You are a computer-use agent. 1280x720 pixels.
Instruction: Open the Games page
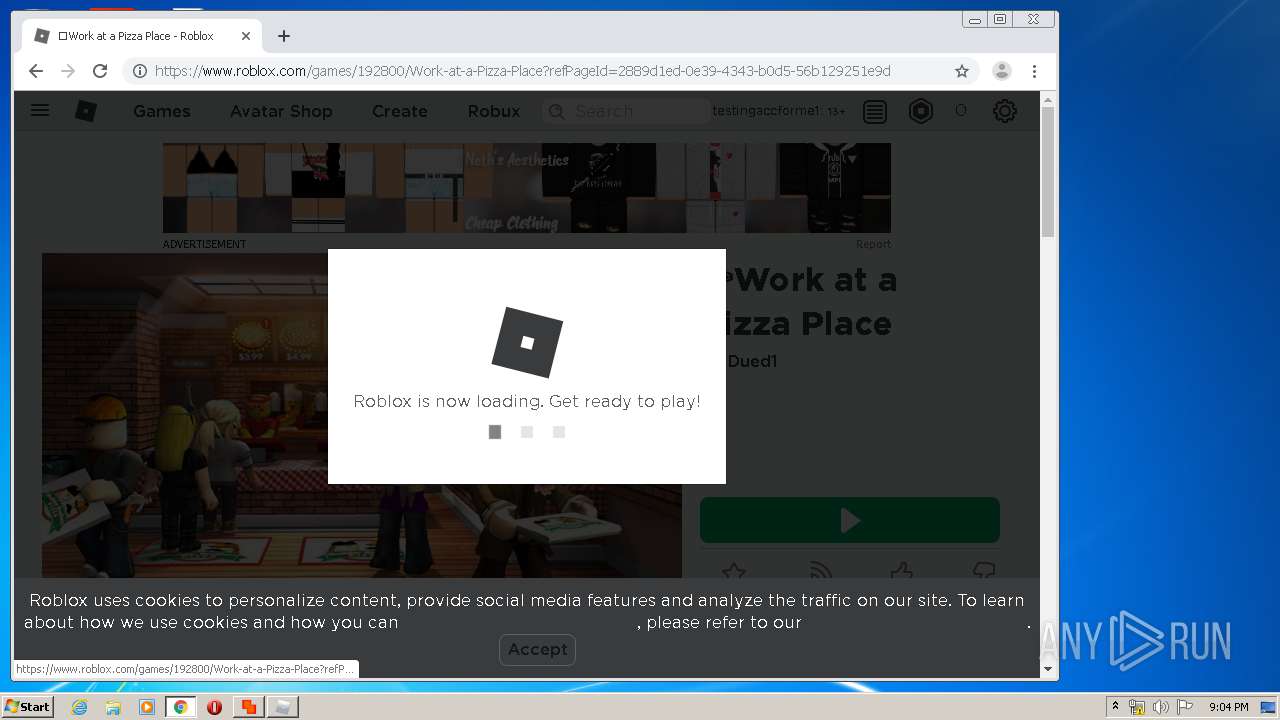coord(162,111)
